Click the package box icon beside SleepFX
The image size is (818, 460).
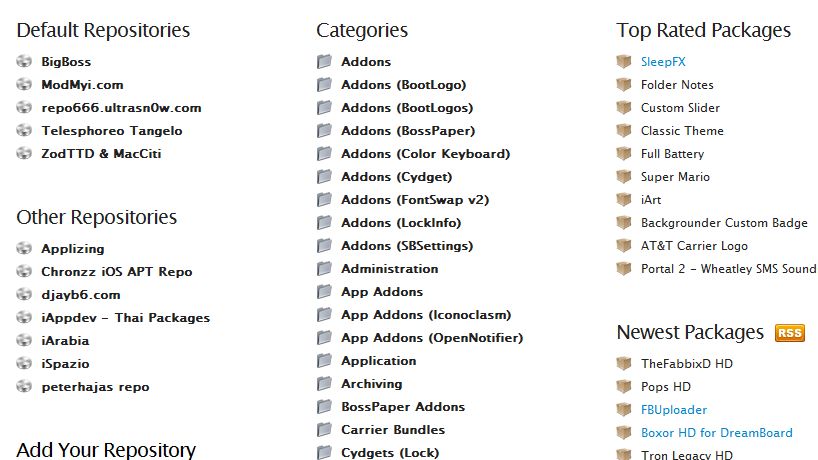coord(625,62)
